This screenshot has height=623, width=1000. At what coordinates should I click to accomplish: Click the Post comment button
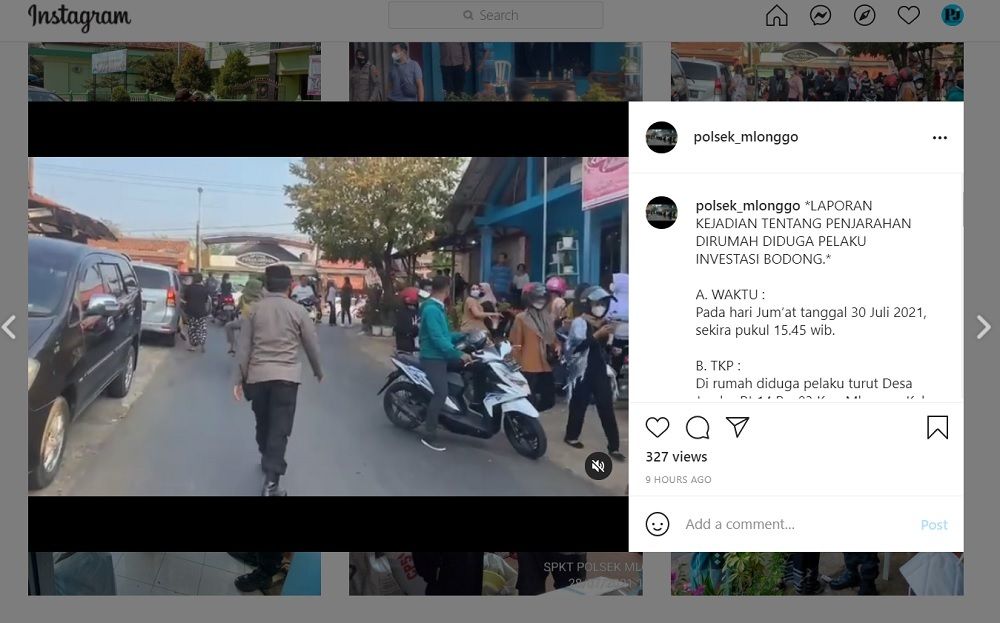coord(934,525)
